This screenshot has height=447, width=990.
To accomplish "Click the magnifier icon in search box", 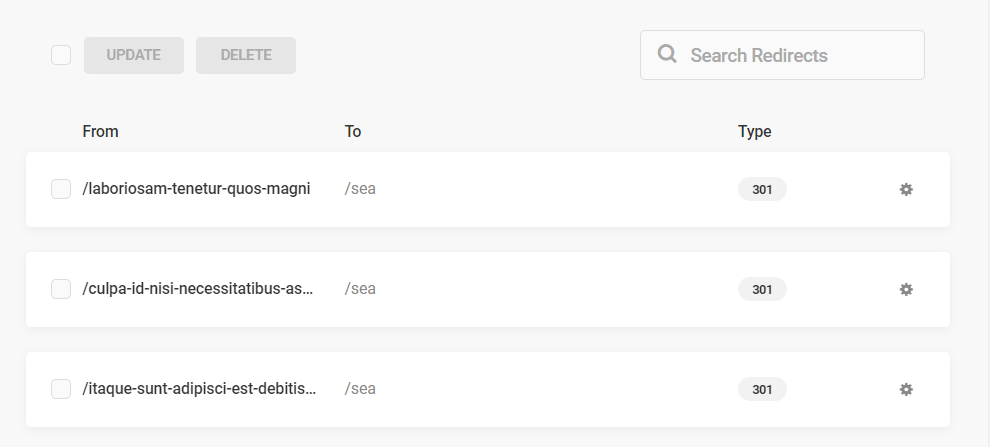I will coord(667,54).
